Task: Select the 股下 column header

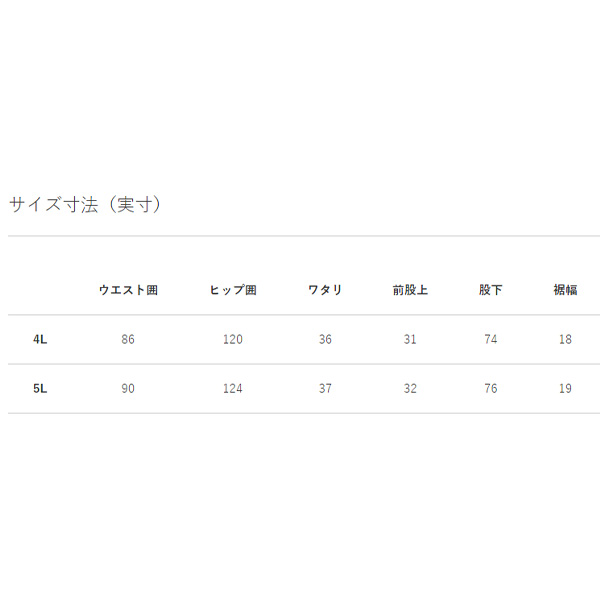Action: pos(490,290)
